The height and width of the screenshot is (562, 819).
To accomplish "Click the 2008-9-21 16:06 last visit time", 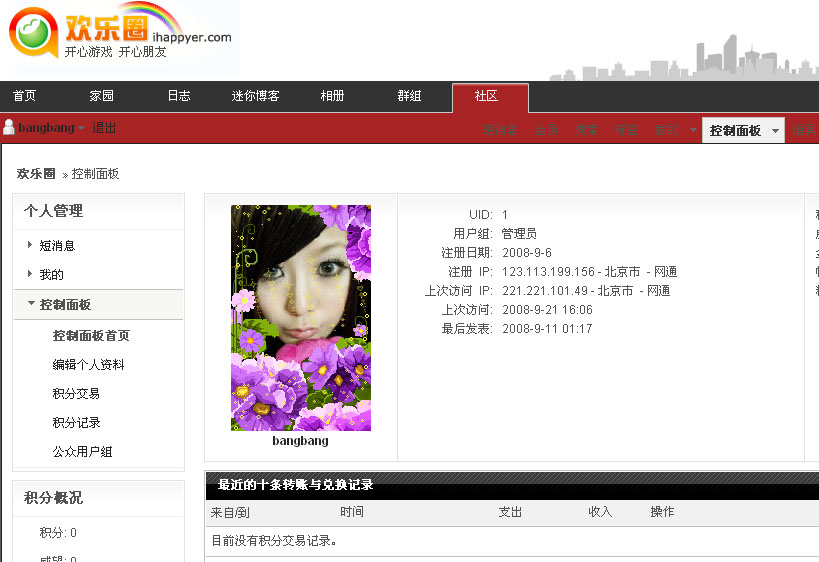I will point(547,310).
